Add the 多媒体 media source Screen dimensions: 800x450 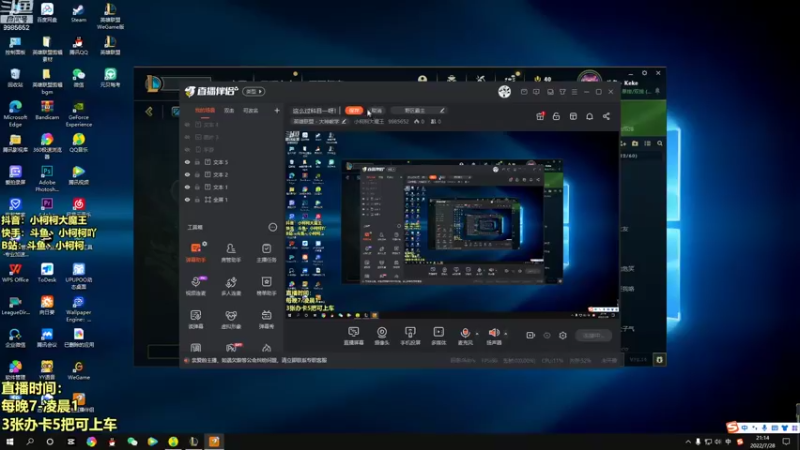coord(438,336)
